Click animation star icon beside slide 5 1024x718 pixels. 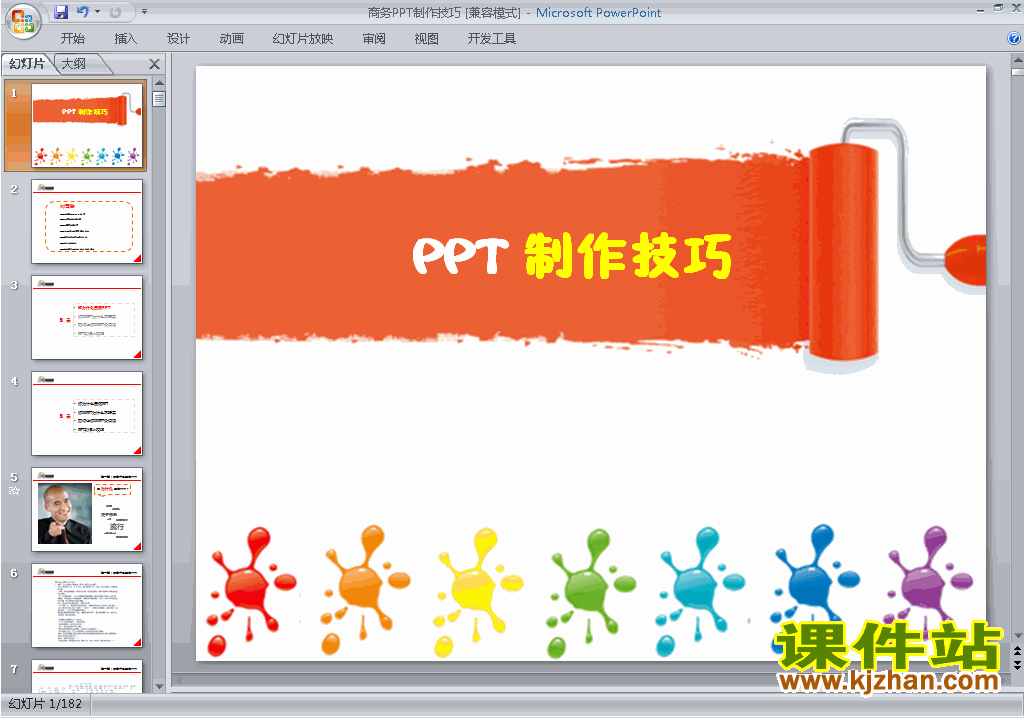click(14, 491)
